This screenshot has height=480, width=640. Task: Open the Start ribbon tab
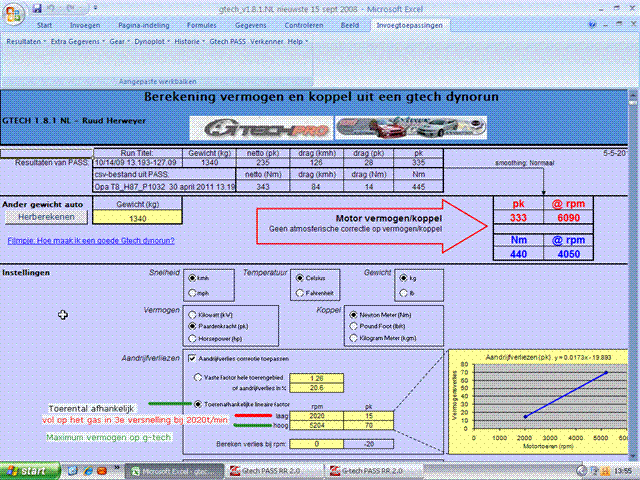click(x=44, y=25)
